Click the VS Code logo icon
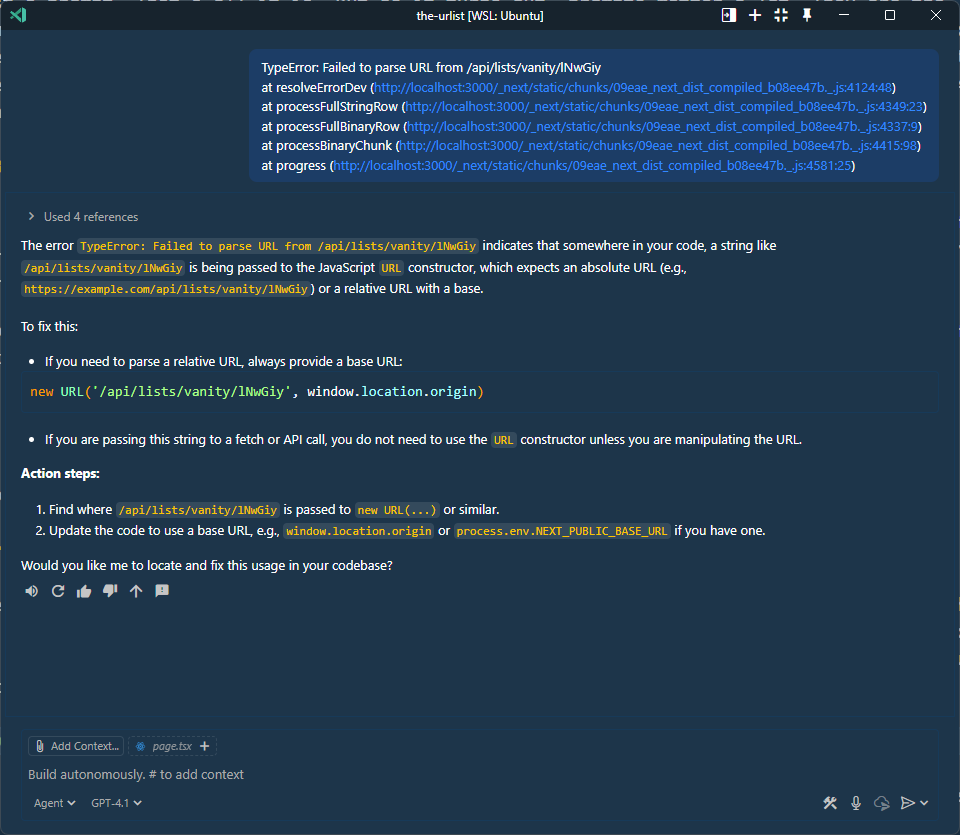The image size is (960, 835). click(x=18, y=15)
